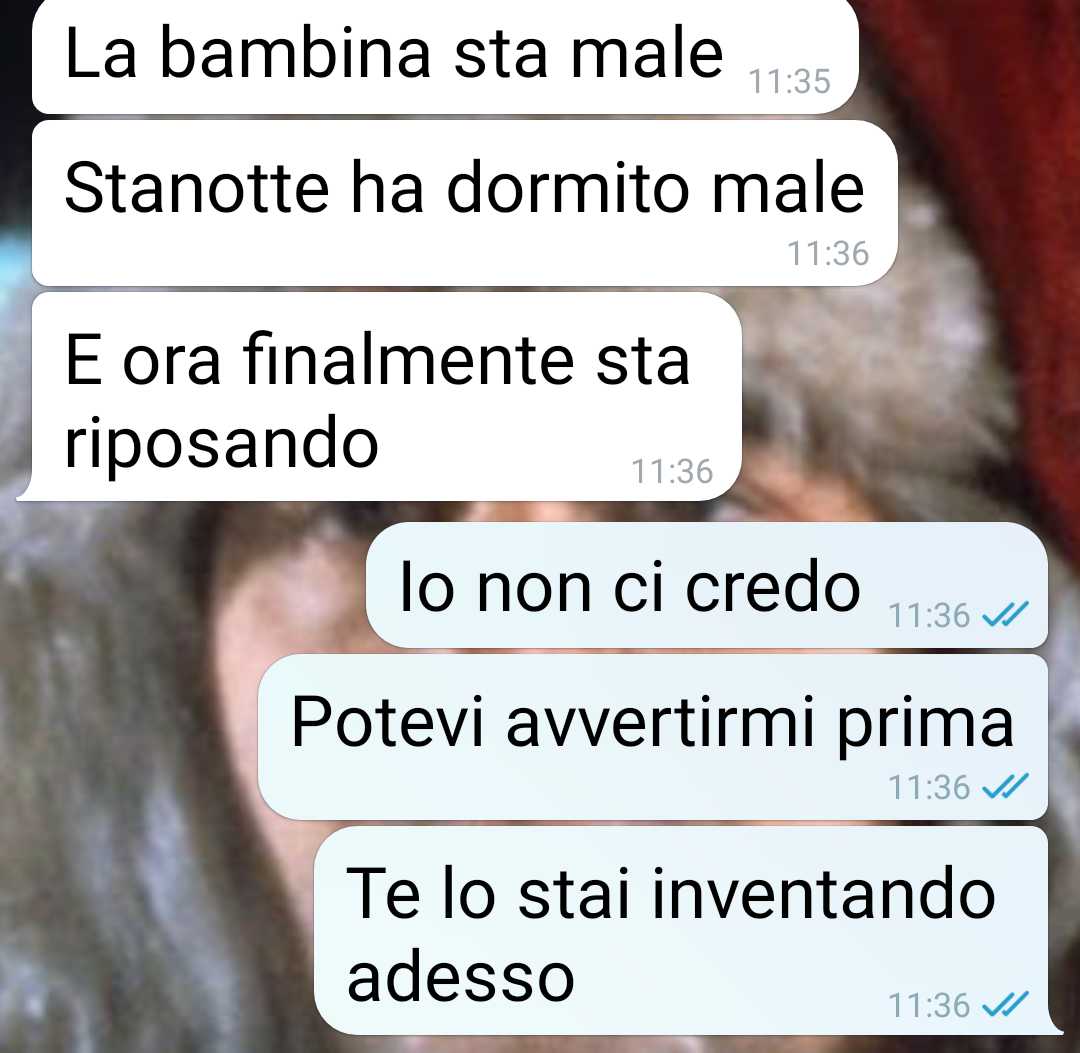Tap the 11:35 timestamp on the first message
This screenshot has width=1080, height=1053.
pos(789,81)
